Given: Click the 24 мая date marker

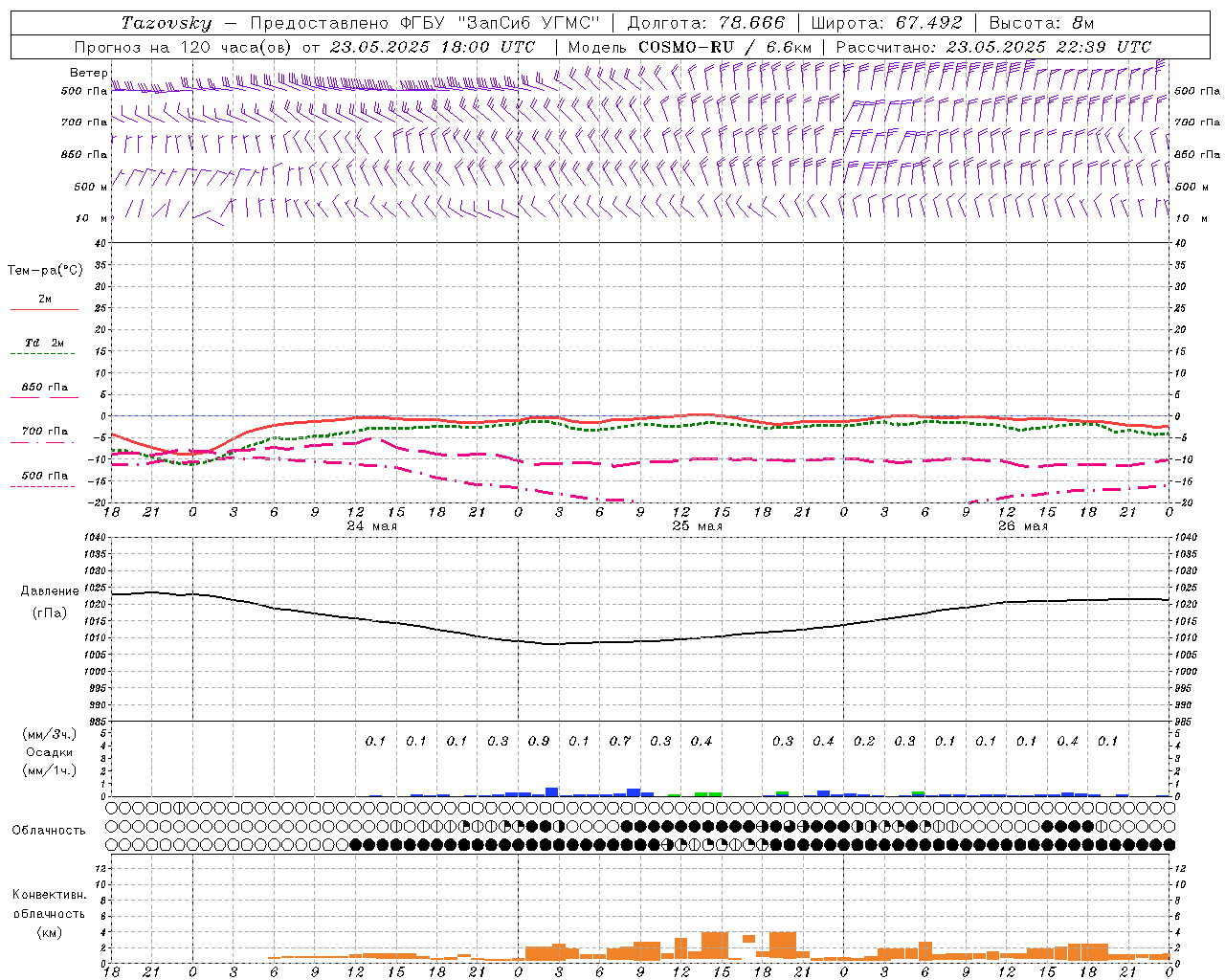Looking at the screenshot, I should click(371, 526).
